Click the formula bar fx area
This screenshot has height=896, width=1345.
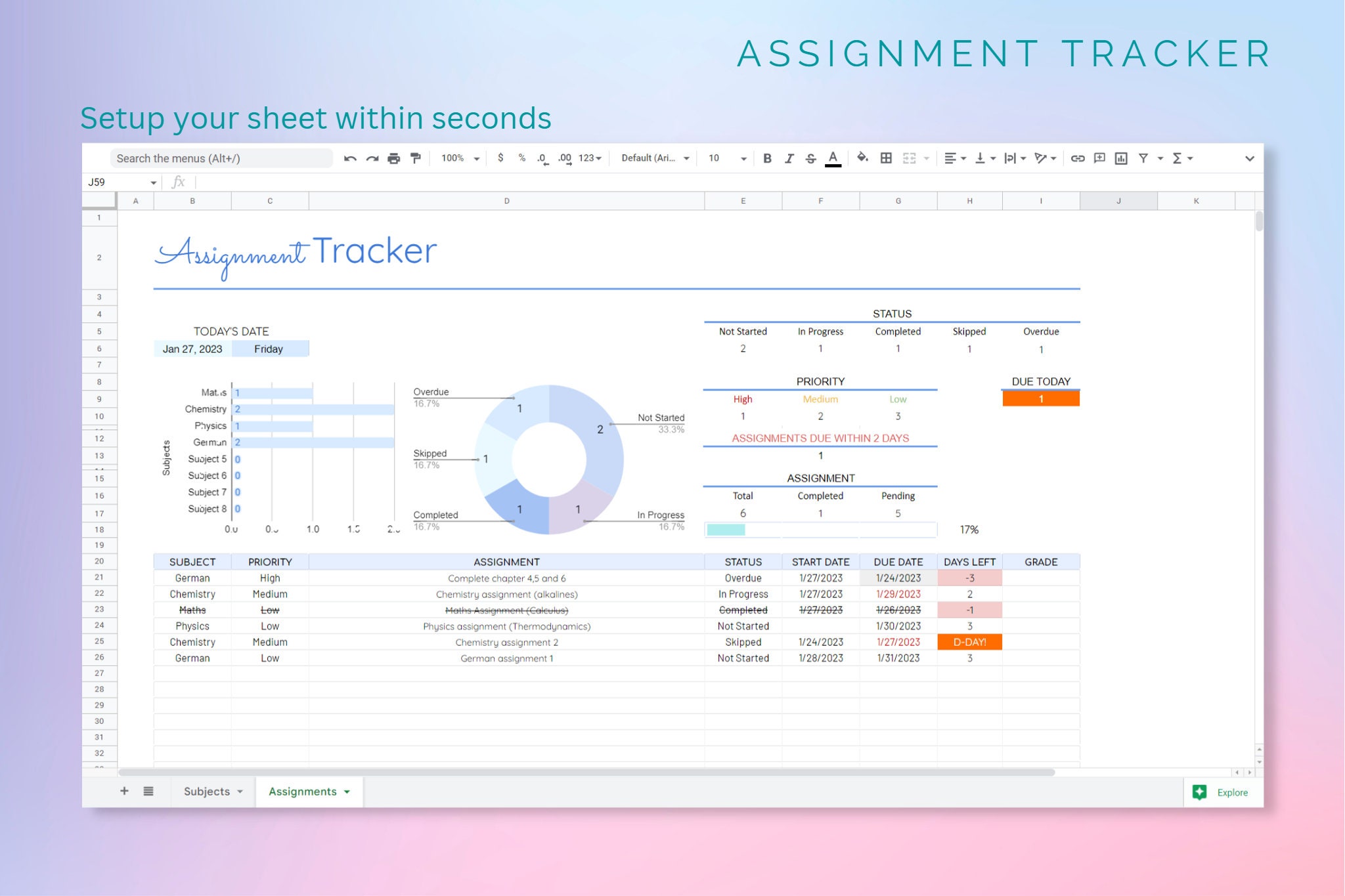click(722, 182)
